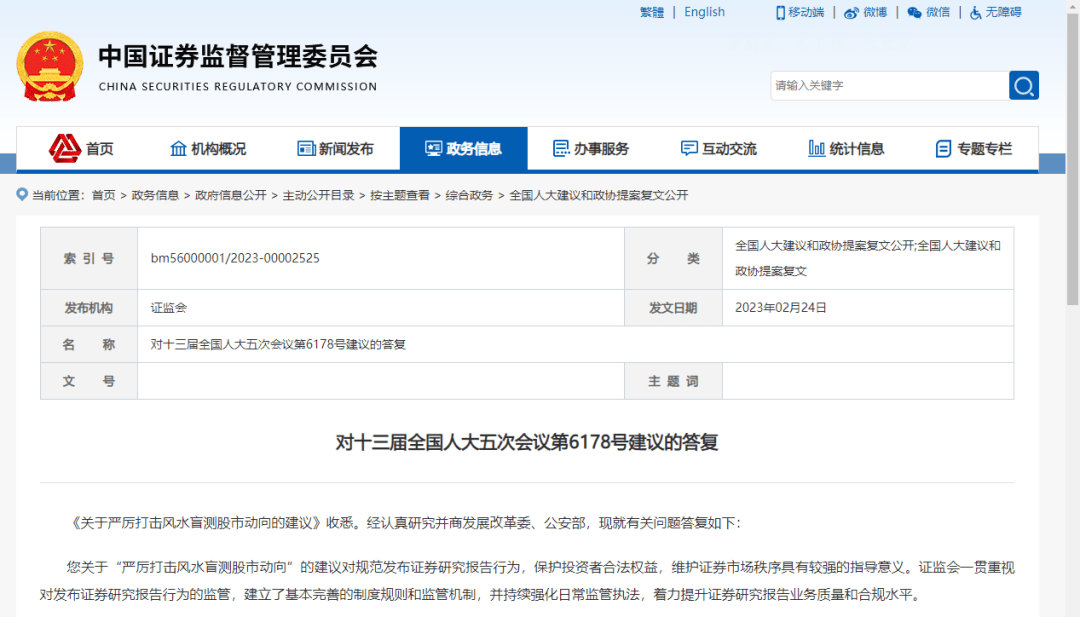Switch to 繁體 traditional Chinese

pos(651,11)
